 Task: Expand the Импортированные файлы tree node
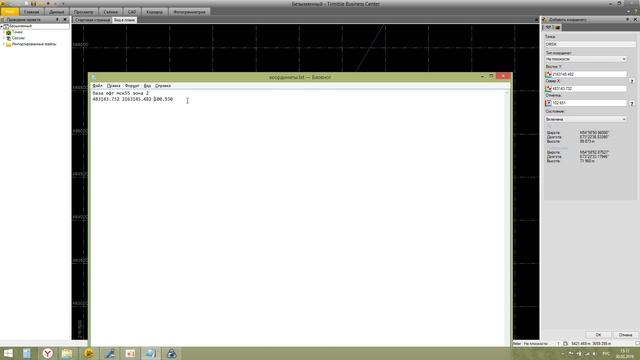tap(4, 44)
